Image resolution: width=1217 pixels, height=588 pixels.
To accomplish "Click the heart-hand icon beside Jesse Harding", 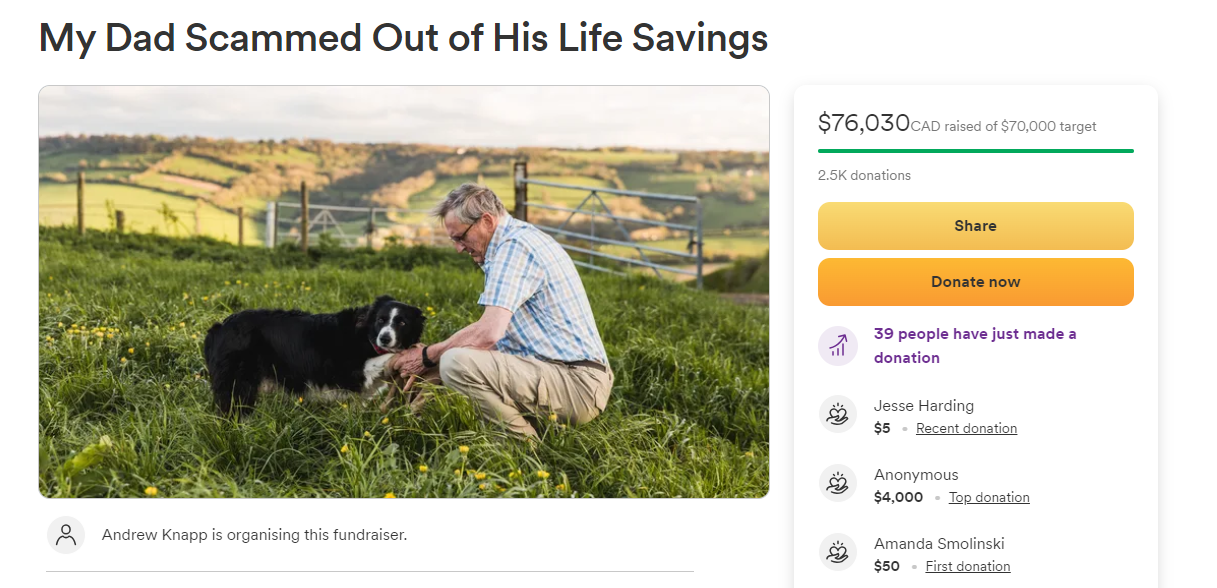I will (x=838, y=414).
